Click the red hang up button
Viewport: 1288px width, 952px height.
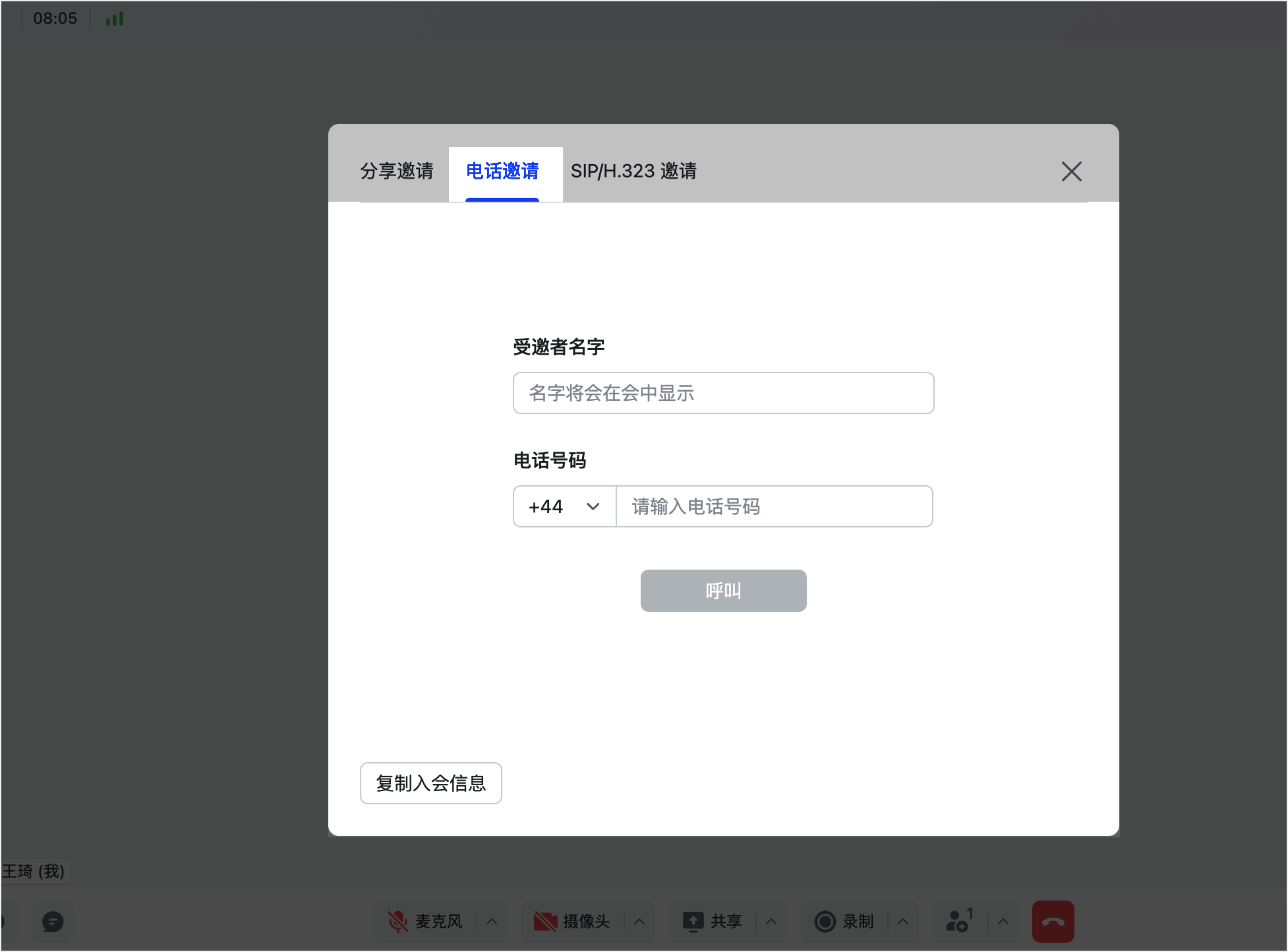pos(1053,922)
